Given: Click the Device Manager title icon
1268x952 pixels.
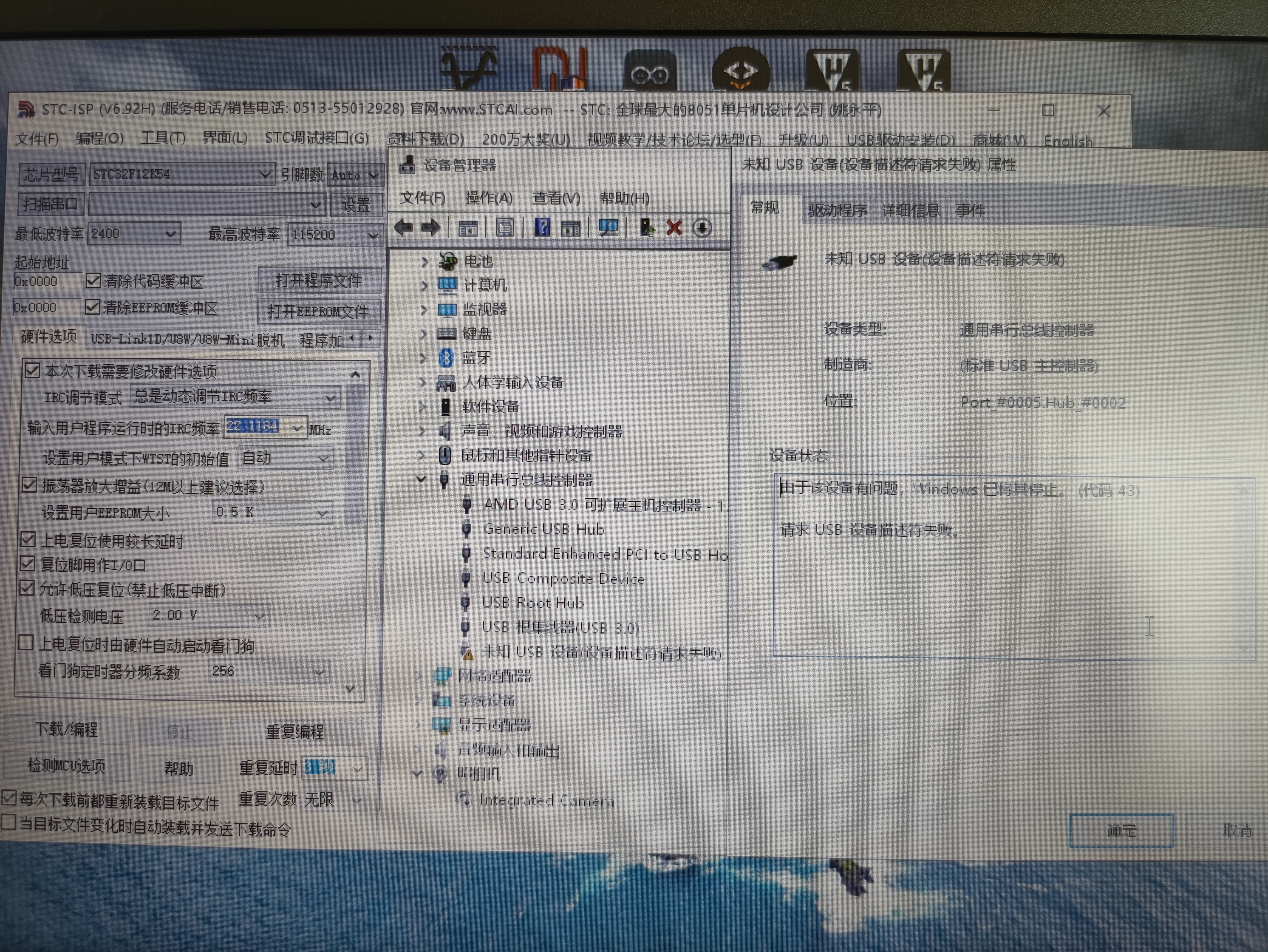Looking at the screenshot, I should (407, 165).
